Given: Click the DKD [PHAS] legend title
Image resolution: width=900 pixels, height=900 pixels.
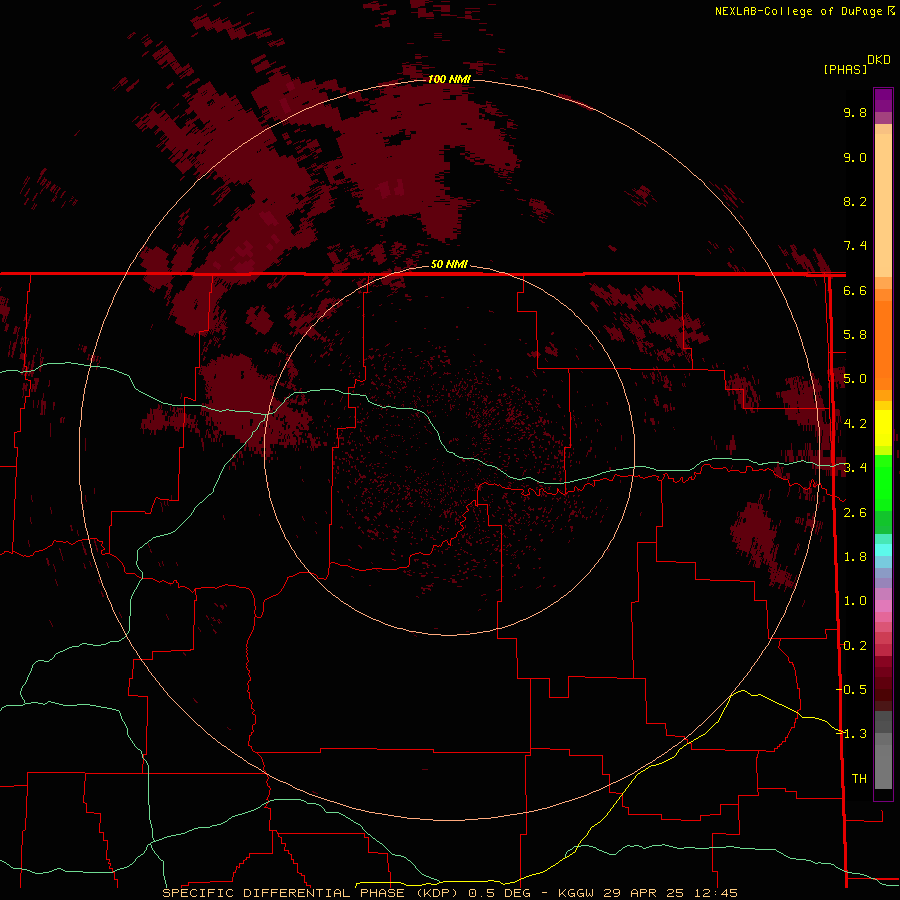Looking at the screenshot, I should point(857,65).
